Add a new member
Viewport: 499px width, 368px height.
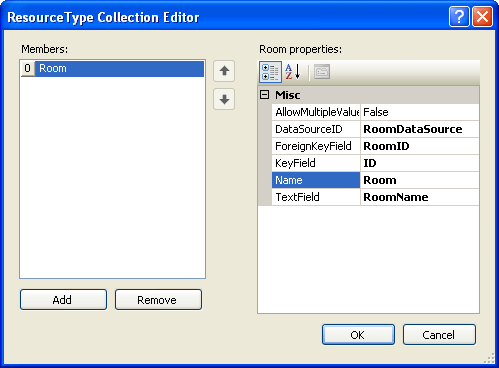point(63,300)
